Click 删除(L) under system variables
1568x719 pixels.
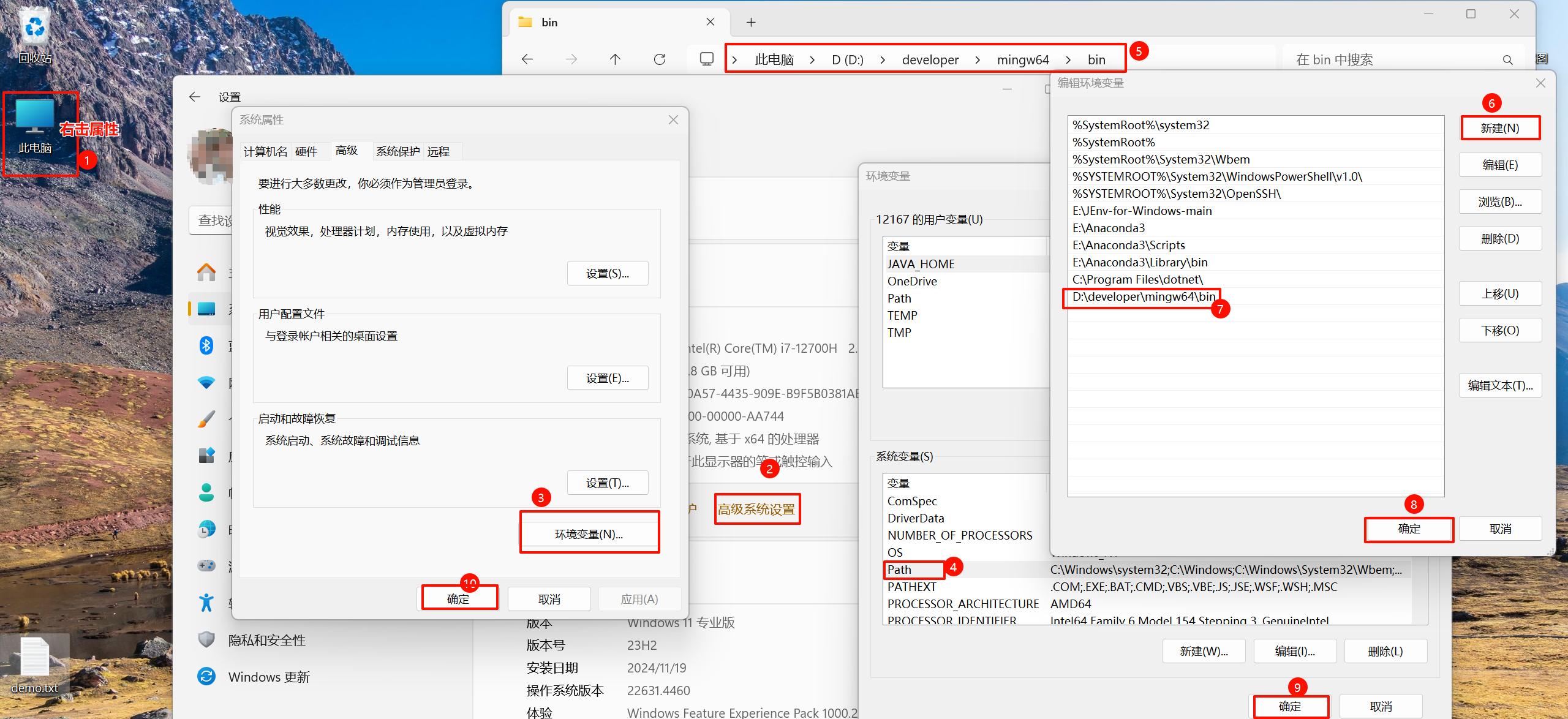[x=1385, y=651]
